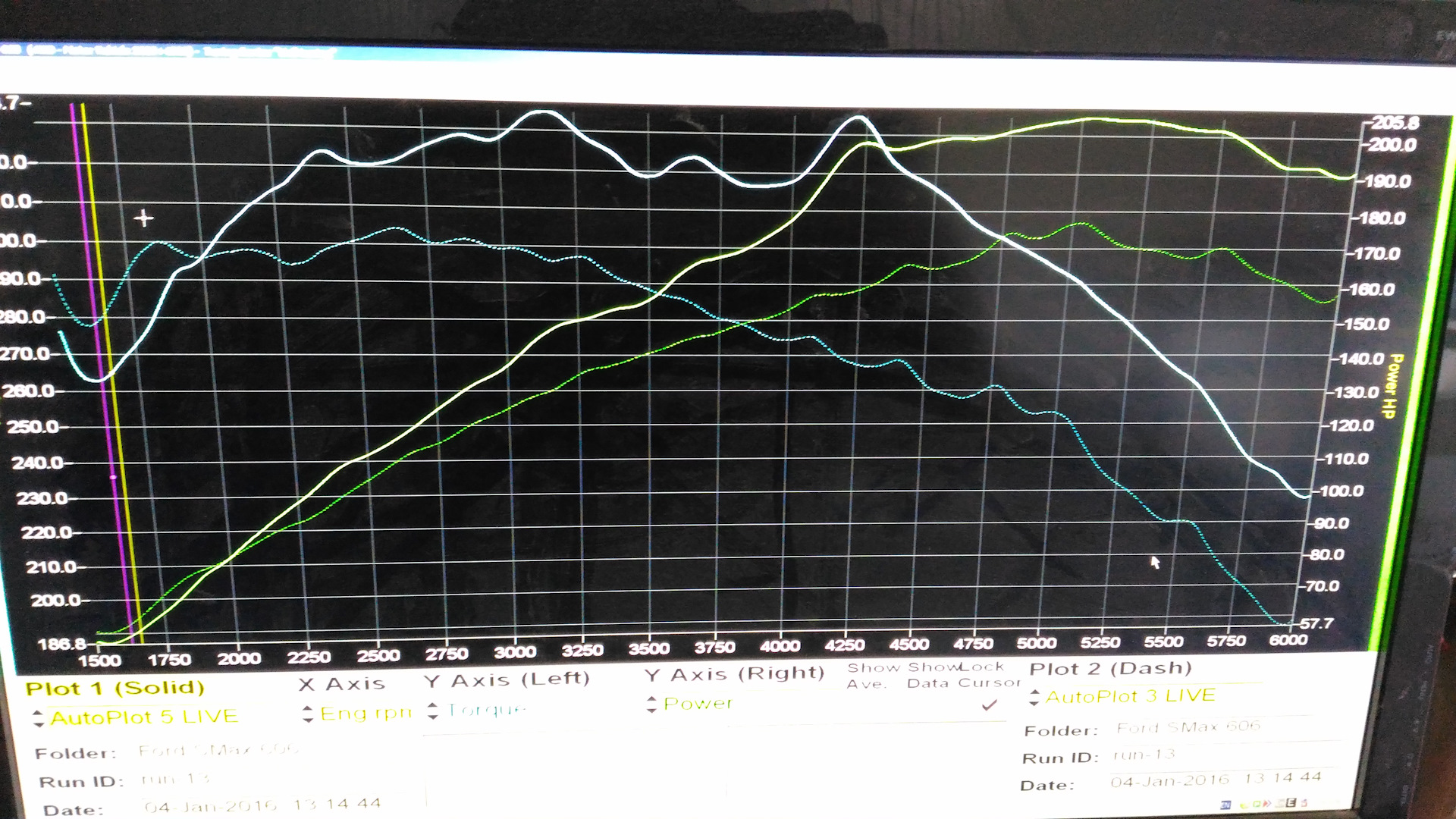Screen dimensions: 1456x819
Task: Click the EN language indicator in tray
Action: coord(1225,805)
